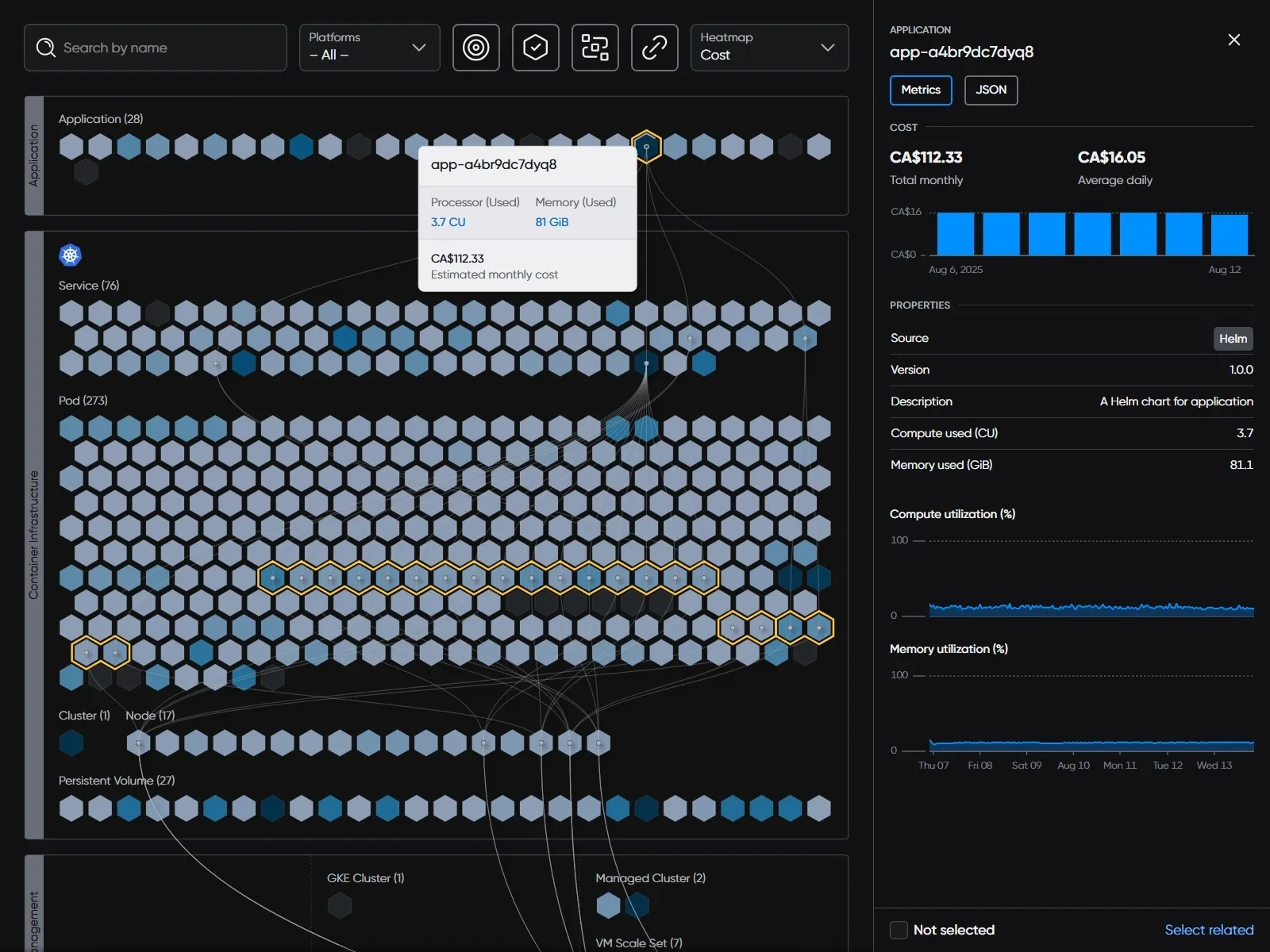Click first hexagon in Application row
Screen dimensions: 1270x952
point(71,147)
